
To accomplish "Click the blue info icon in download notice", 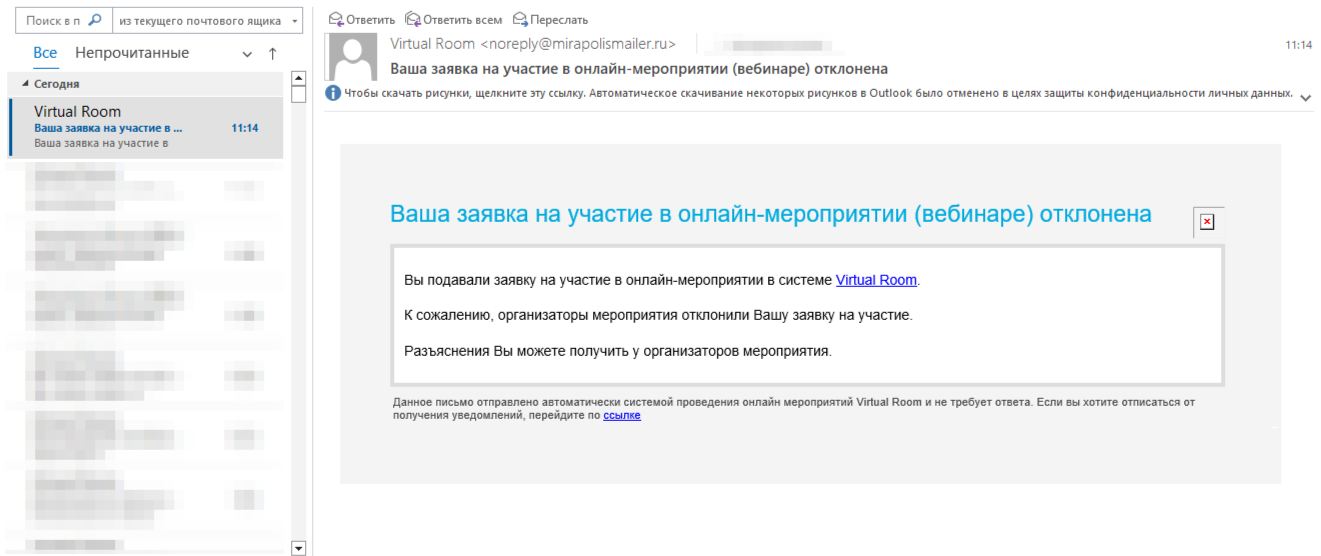I will [334, 94].
